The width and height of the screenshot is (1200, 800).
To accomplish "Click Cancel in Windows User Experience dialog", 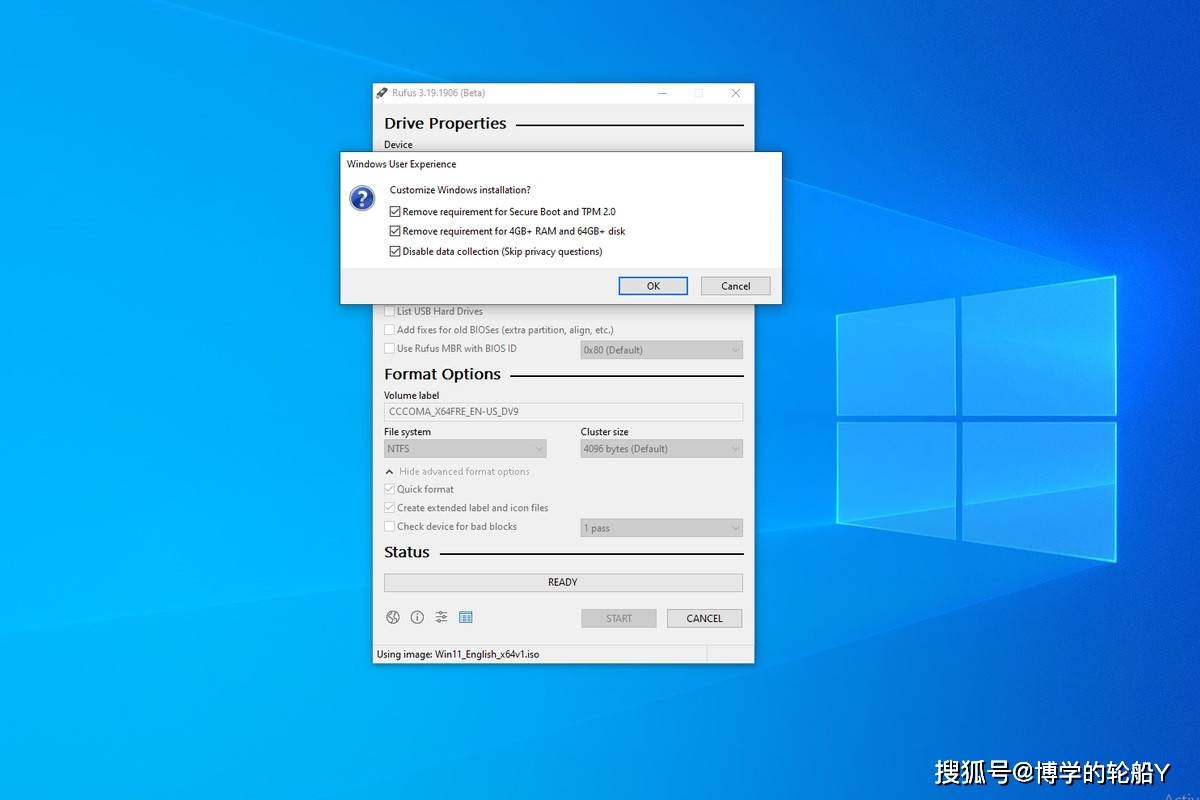I will pyautogui.click(x=735, y=286).
